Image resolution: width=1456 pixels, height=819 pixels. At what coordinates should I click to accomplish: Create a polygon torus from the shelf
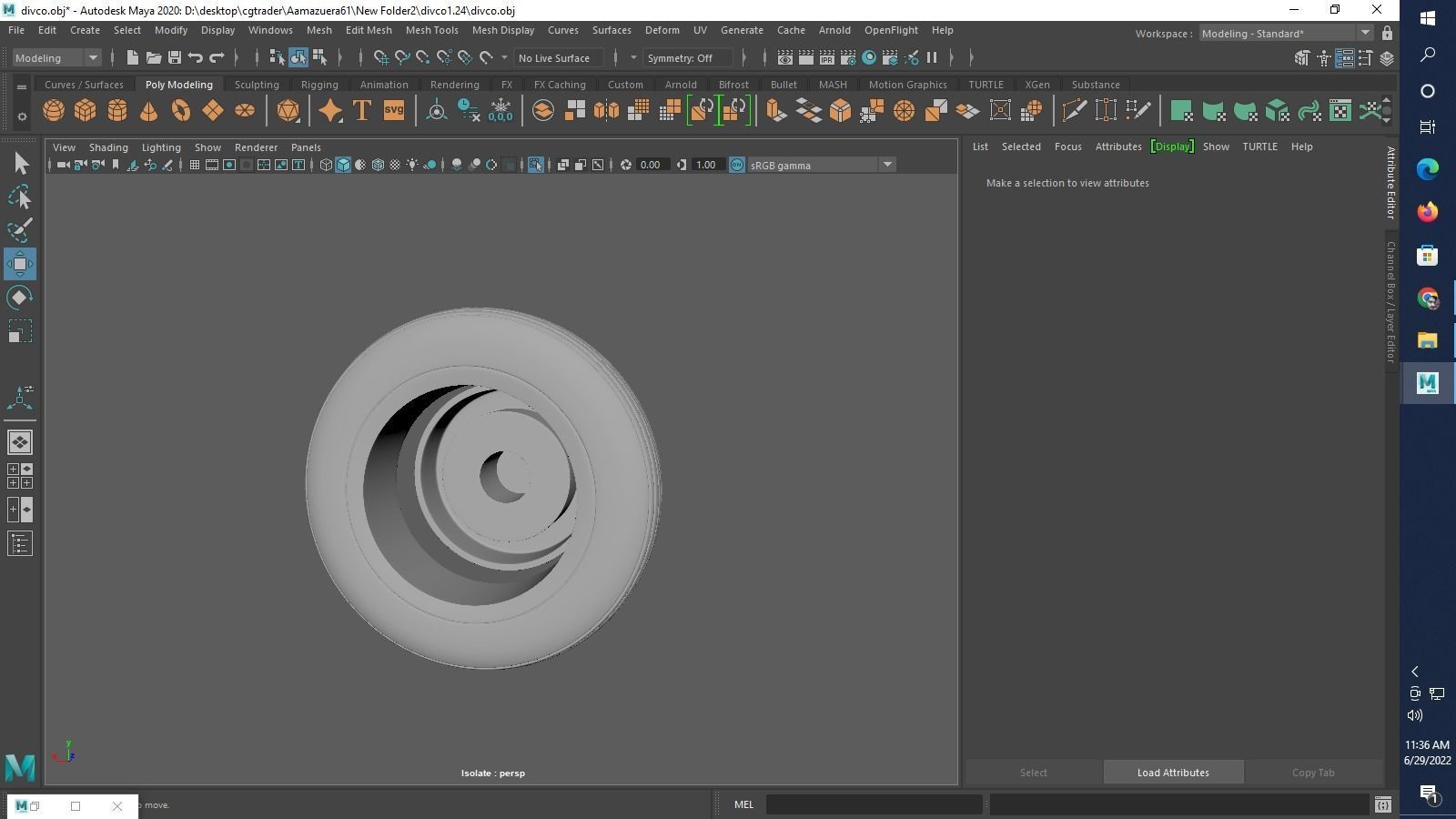click(181, 110)
